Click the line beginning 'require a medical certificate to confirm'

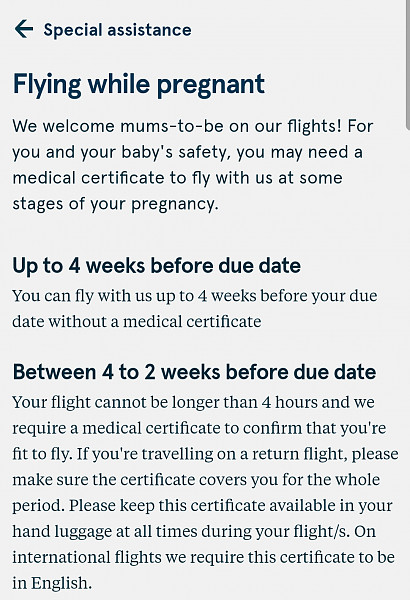[x=199, y=428]
